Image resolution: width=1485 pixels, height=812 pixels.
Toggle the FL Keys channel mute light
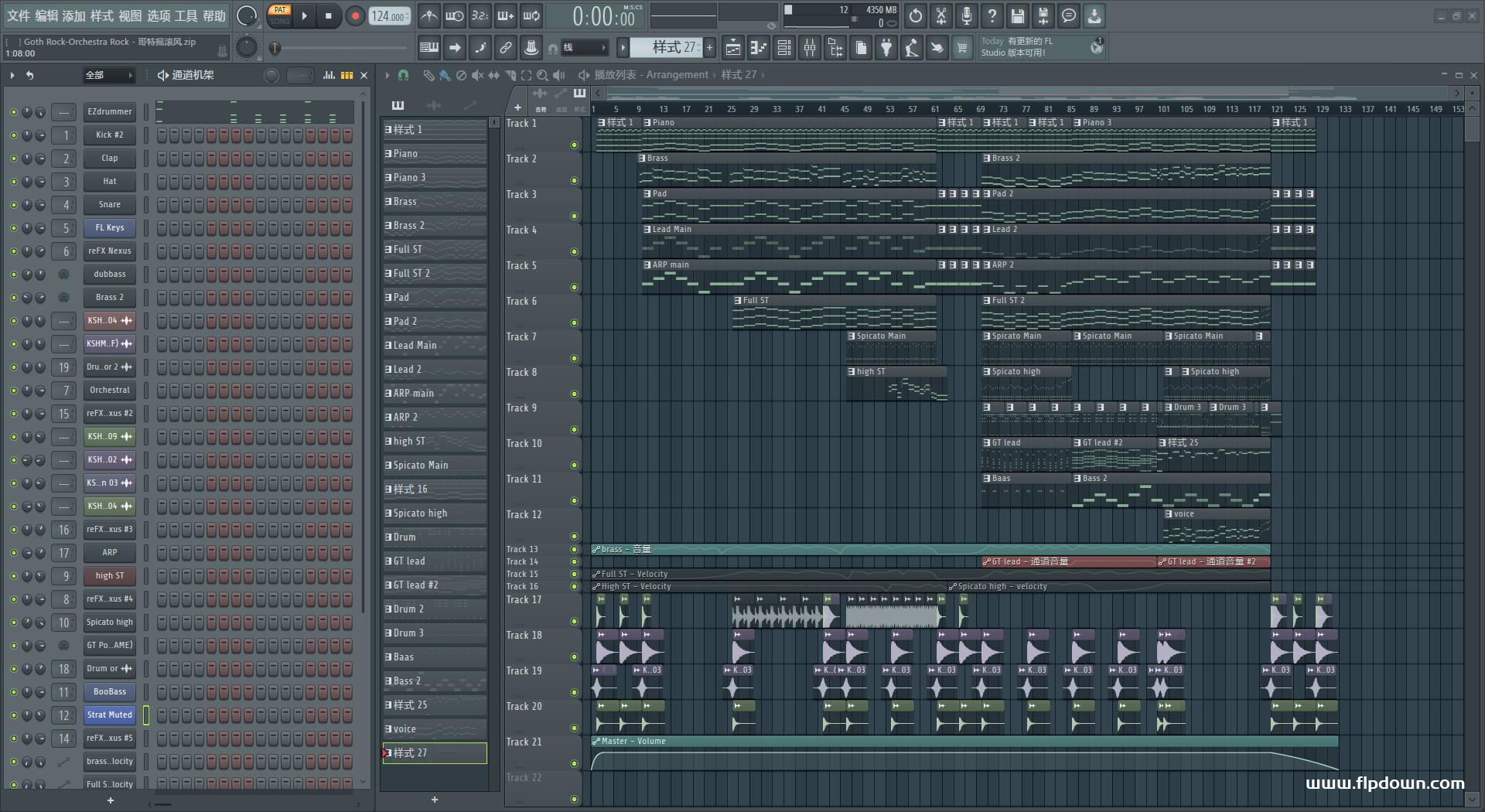click(x=13, y=228)
